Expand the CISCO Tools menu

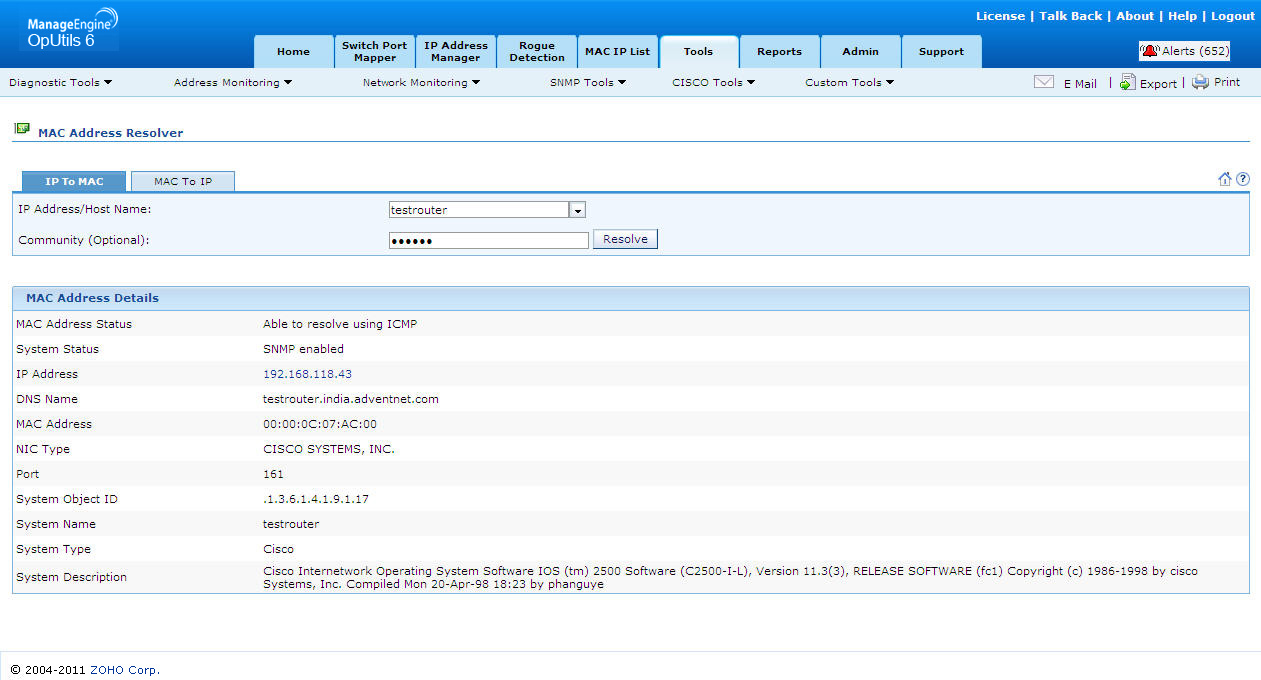pyautogui.click(x=713, y=83)
